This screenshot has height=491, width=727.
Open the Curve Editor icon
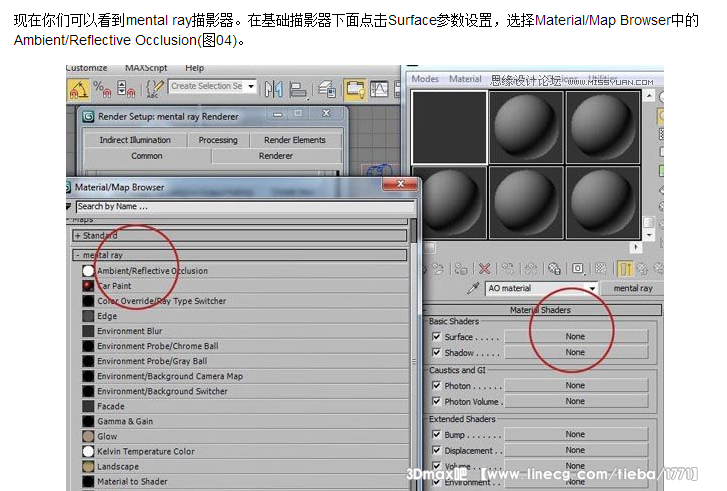click(x=379, y=89)
